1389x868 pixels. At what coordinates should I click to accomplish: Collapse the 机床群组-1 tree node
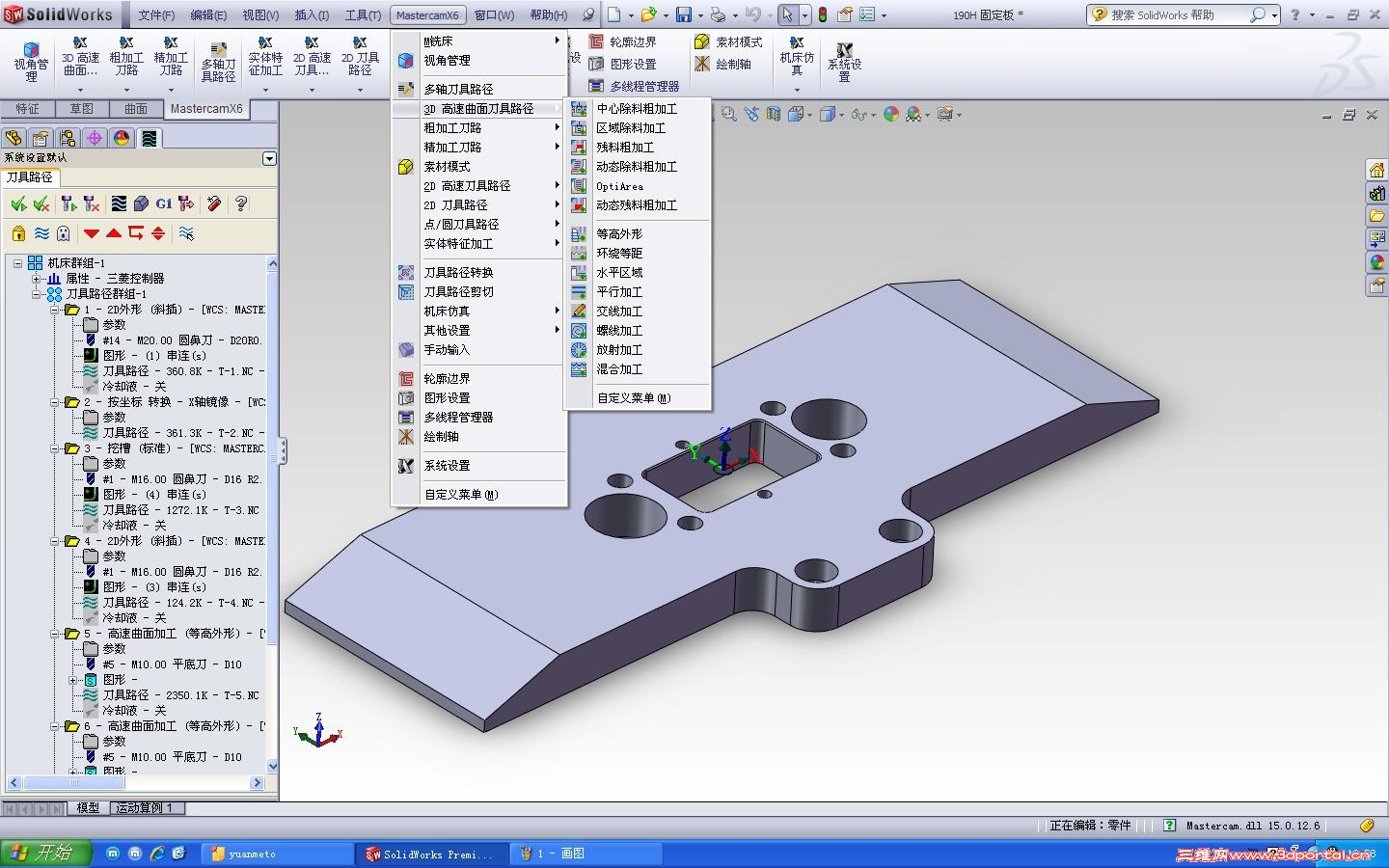click(17, 262)
